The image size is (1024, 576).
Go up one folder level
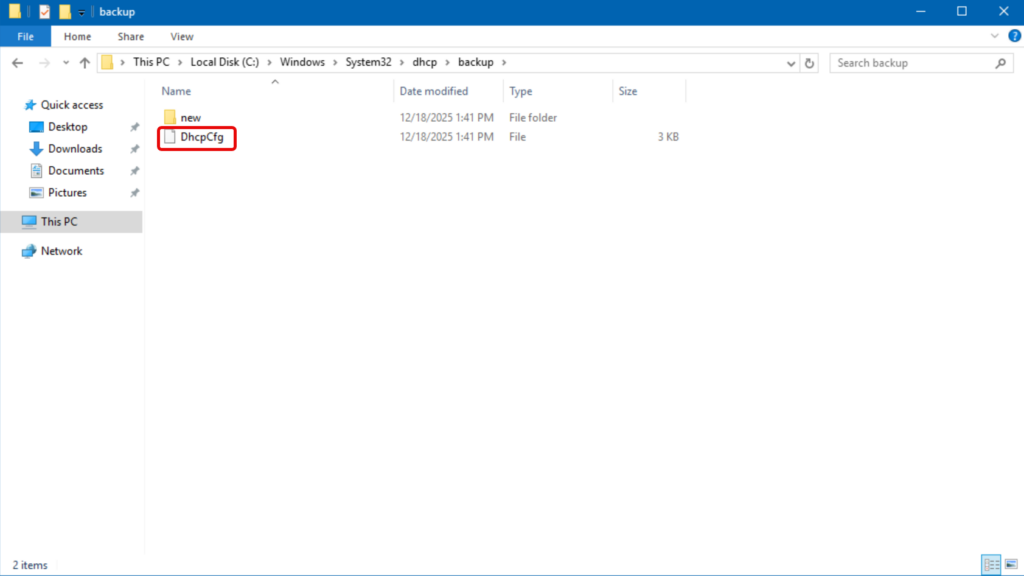(x=85, y=63)
